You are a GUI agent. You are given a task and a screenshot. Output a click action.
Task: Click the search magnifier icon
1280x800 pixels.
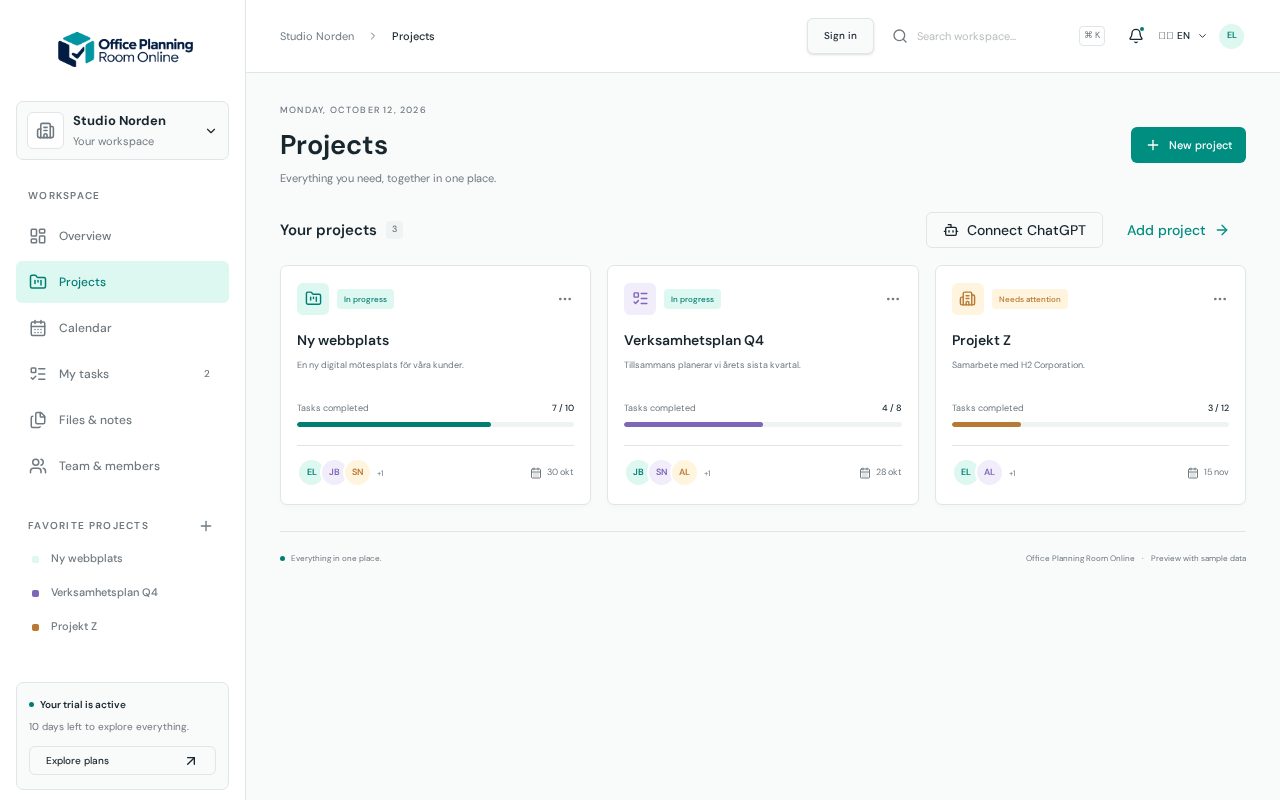[x=900, y=36]
